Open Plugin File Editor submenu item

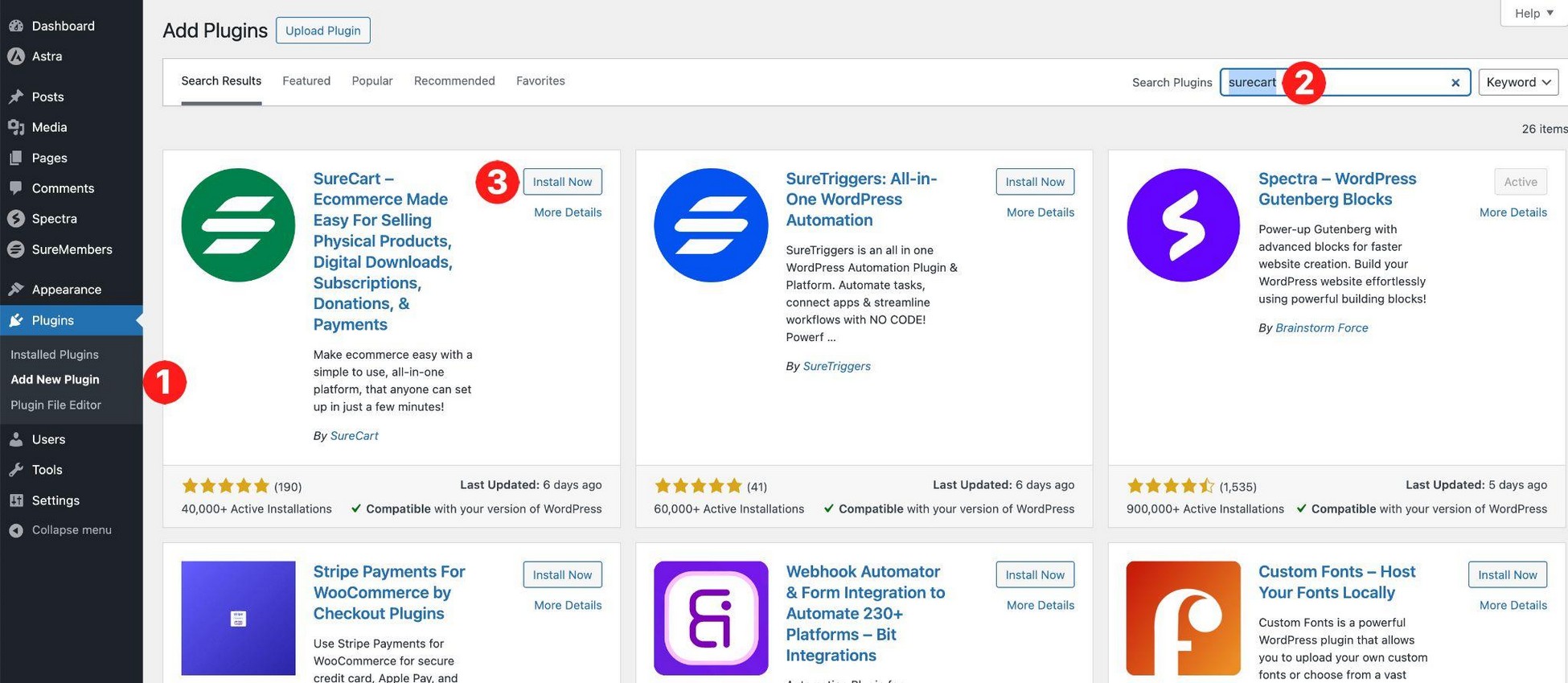[x=55, y=405]
